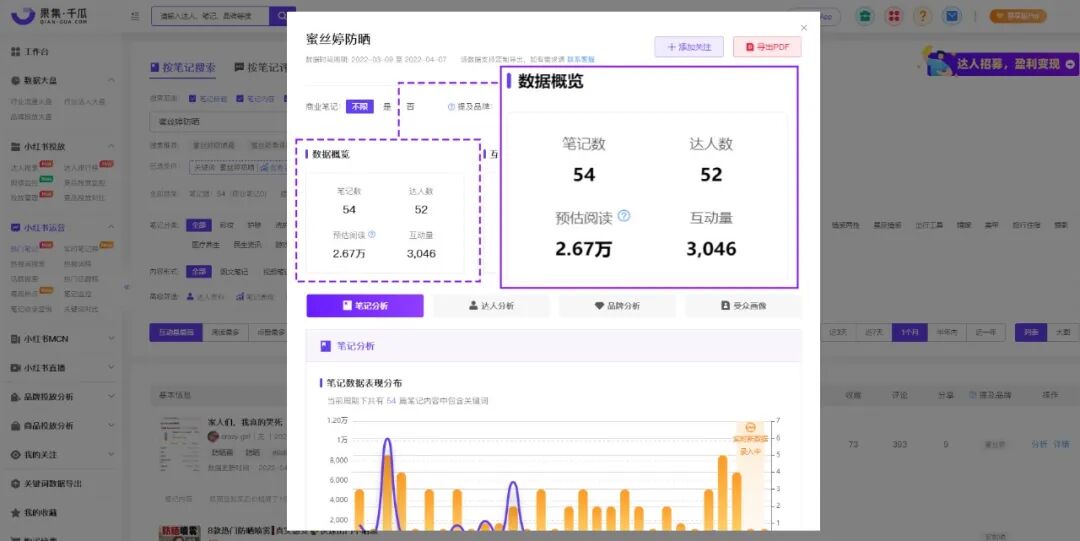Click the 达人招募，盈利变现 banner
Viewport: 1080px width, 541px height.
[1001, 63]
